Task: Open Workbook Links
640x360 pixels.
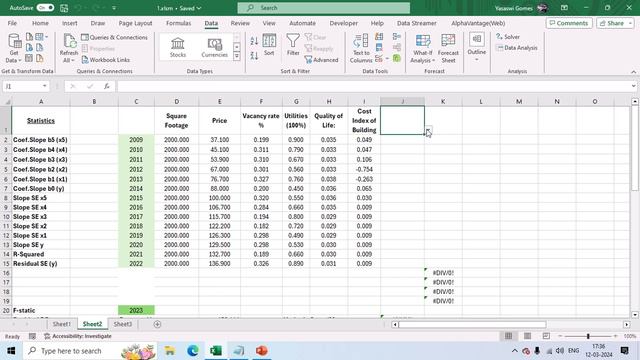Action: 106,60
